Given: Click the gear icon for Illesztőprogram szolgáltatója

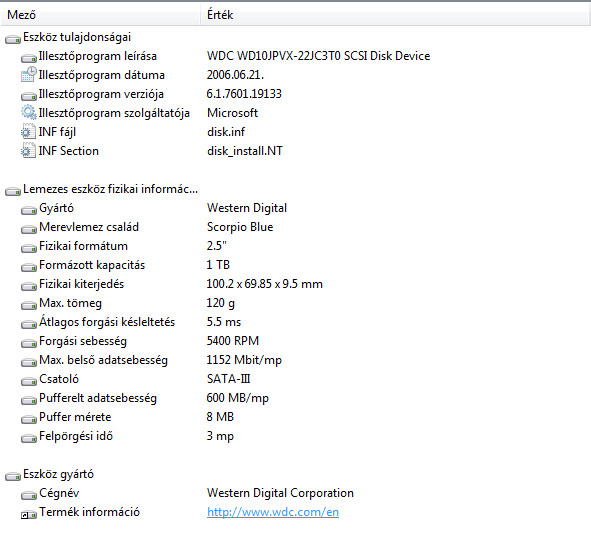Looking at the screenshot, I should (29, 112).
